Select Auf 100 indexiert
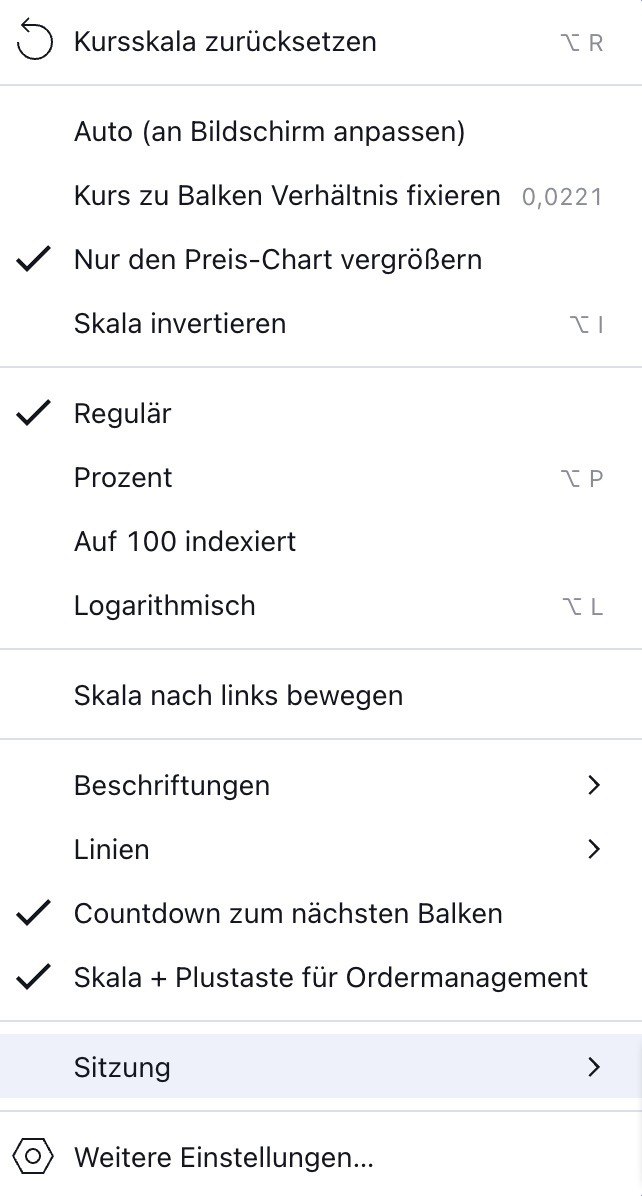 pos(185,541)
